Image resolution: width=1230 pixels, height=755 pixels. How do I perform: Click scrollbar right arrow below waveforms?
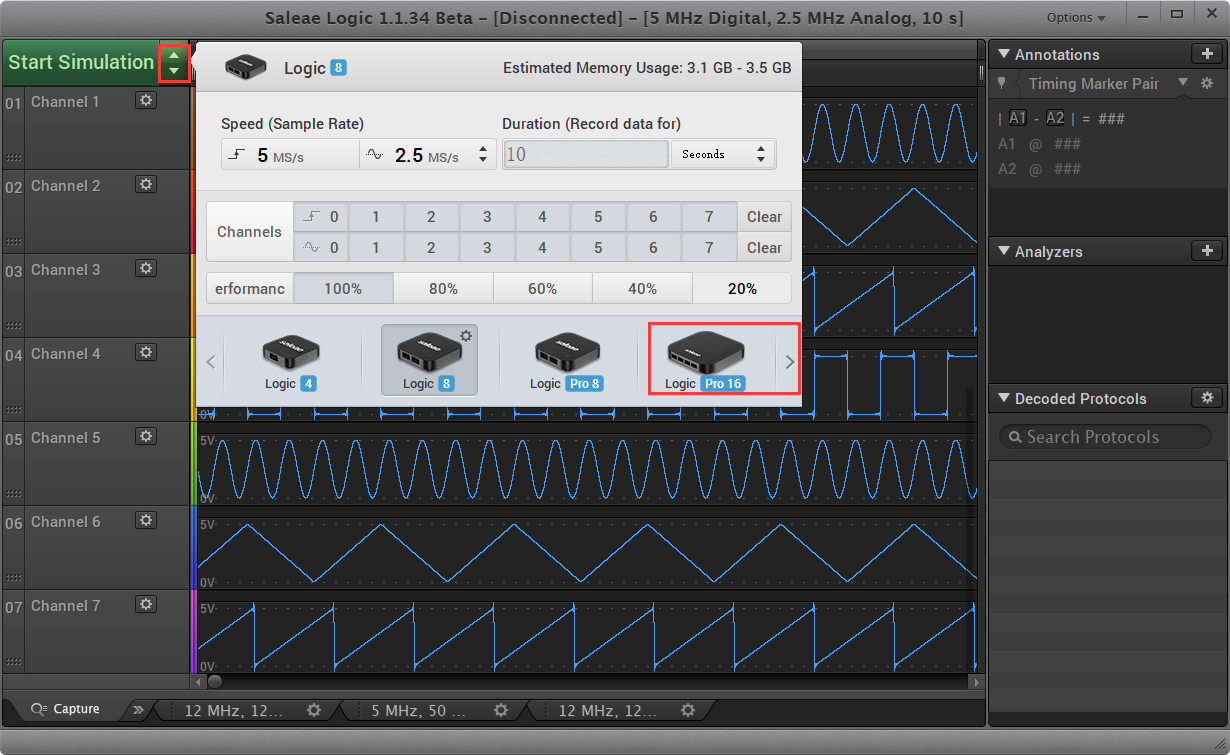(977, 682)
